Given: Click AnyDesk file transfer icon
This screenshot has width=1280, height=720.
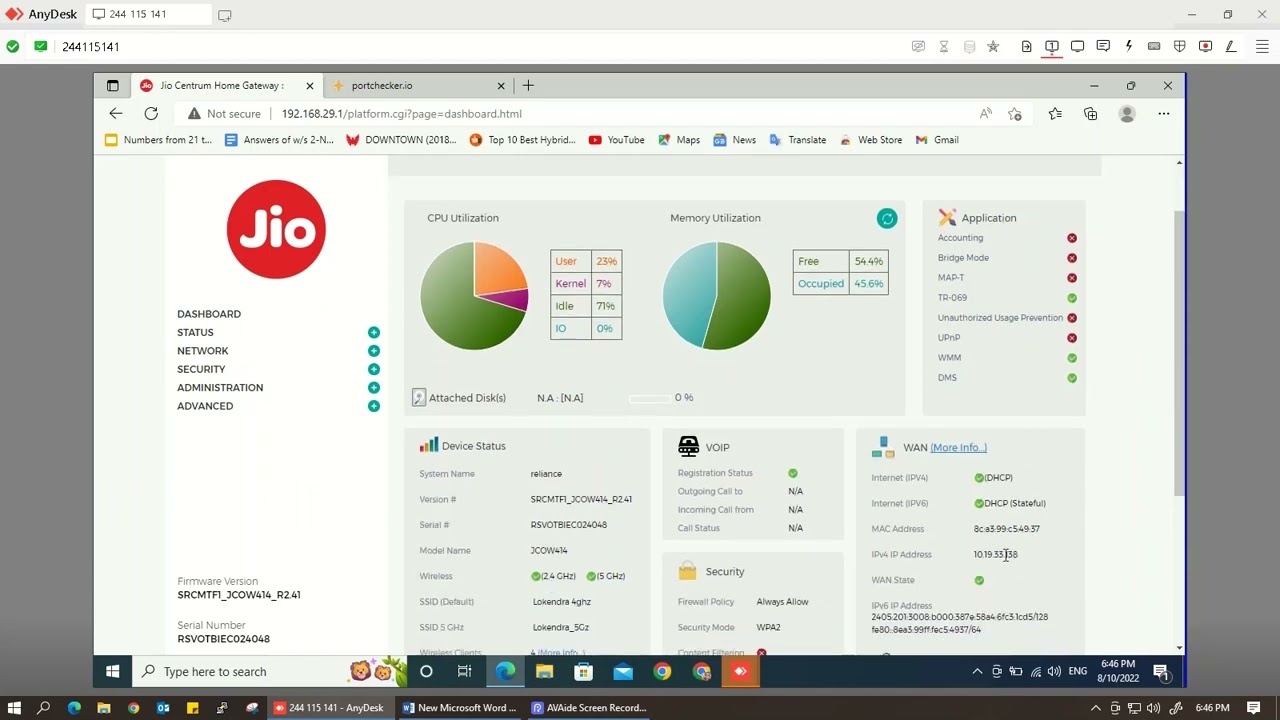Looking at the screenshot, I should pyautogui.click(x=1026, y=46).
